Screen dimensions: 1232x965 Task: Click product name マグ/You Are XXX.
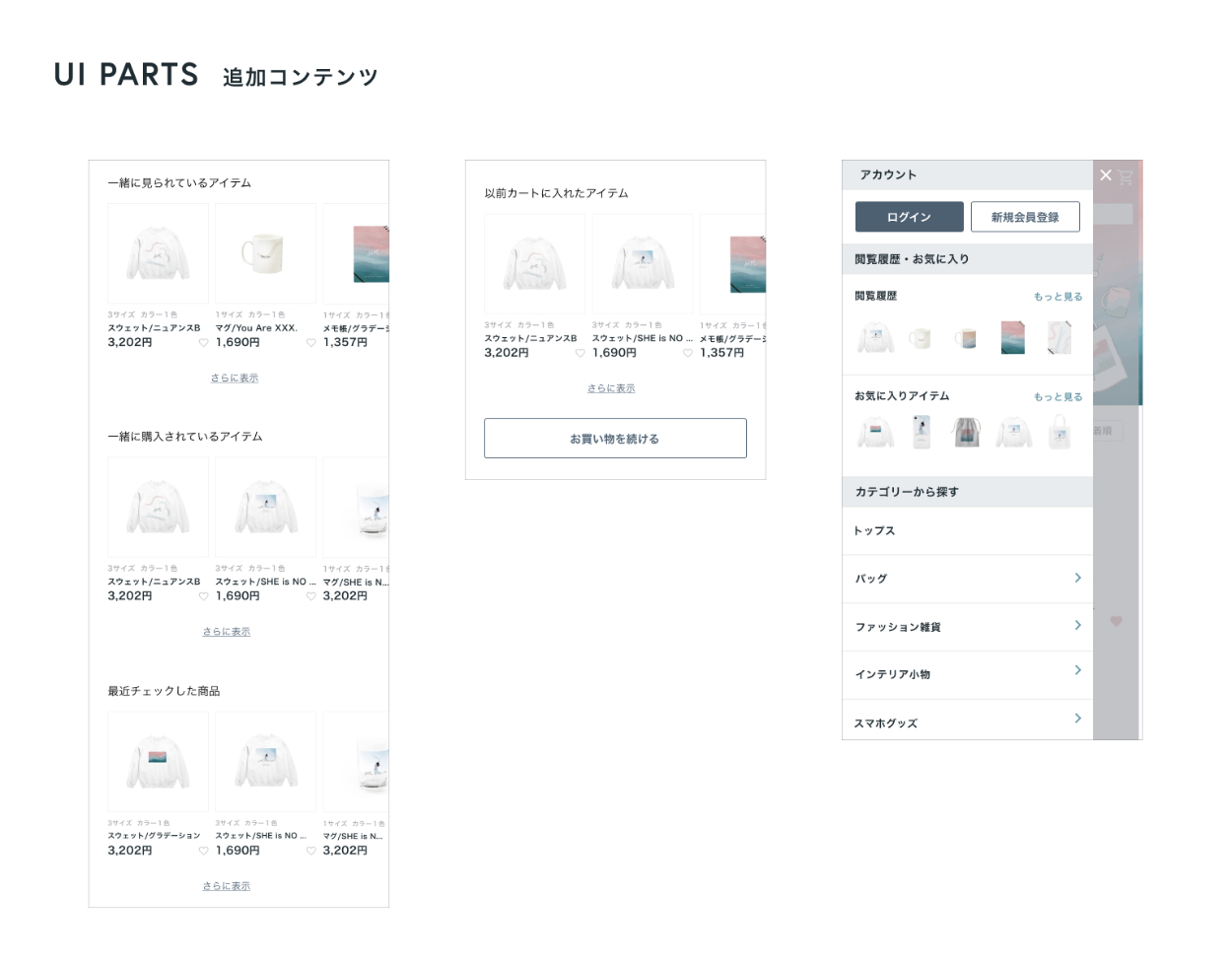pos(256,328)
